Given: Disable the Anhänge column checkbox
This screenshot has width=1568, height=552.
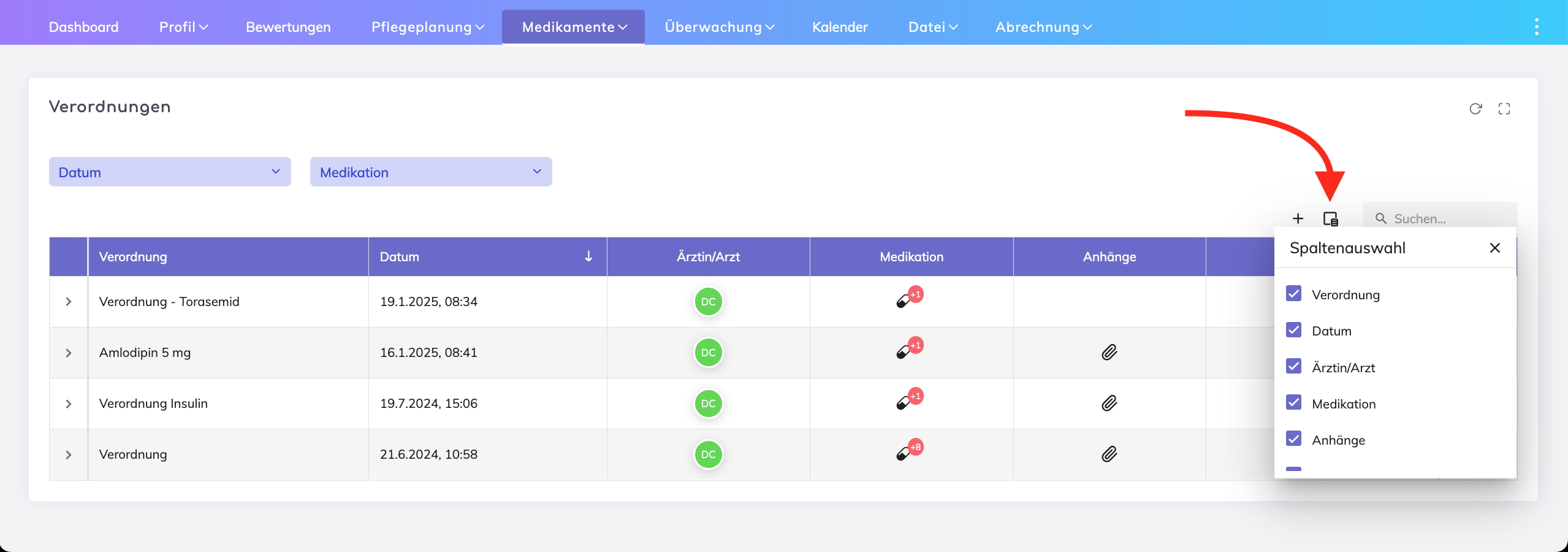Looking at the screenshot, I should pos(1294,439).
